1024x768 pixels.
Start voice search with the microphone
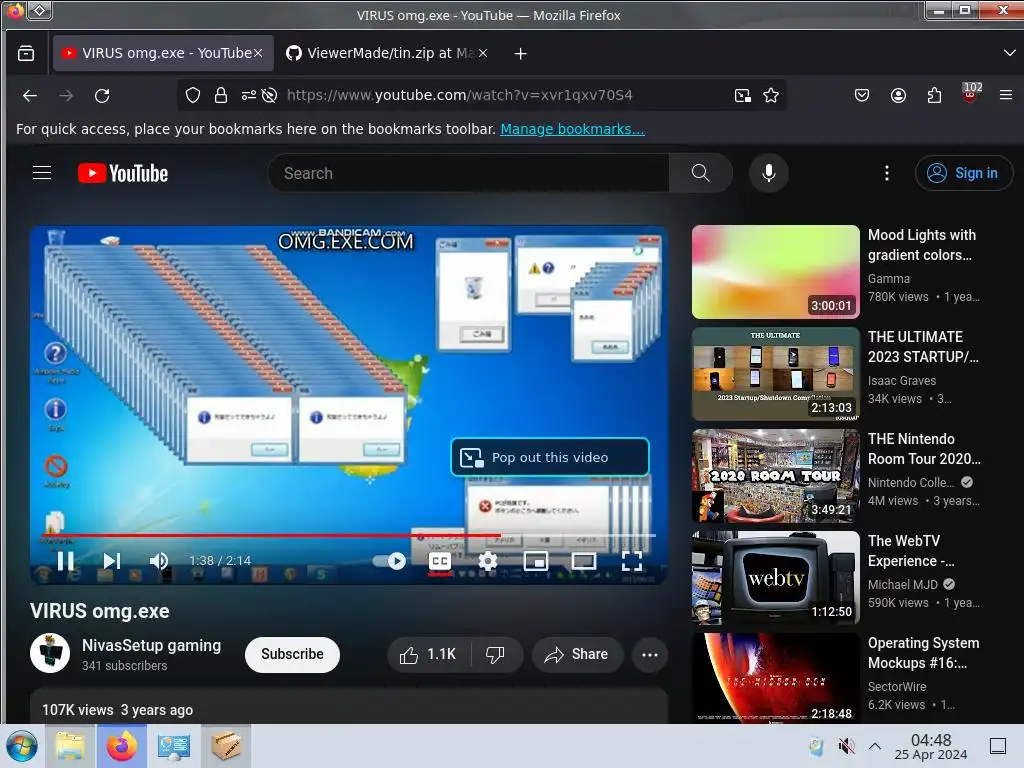tap(769, 173)
